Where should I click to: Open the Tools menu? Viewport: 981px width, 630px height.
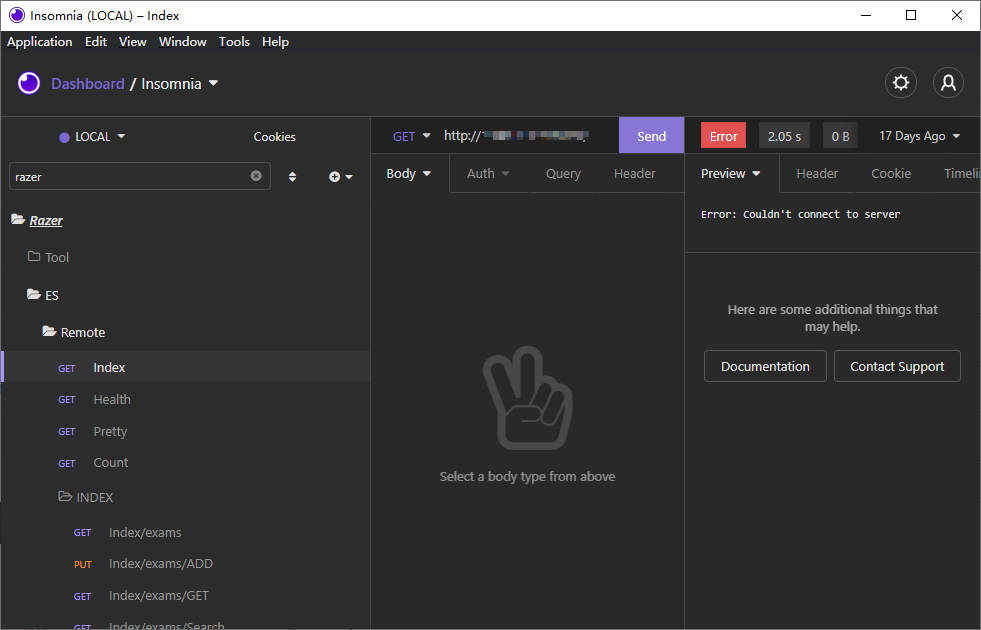coord(234,42)
